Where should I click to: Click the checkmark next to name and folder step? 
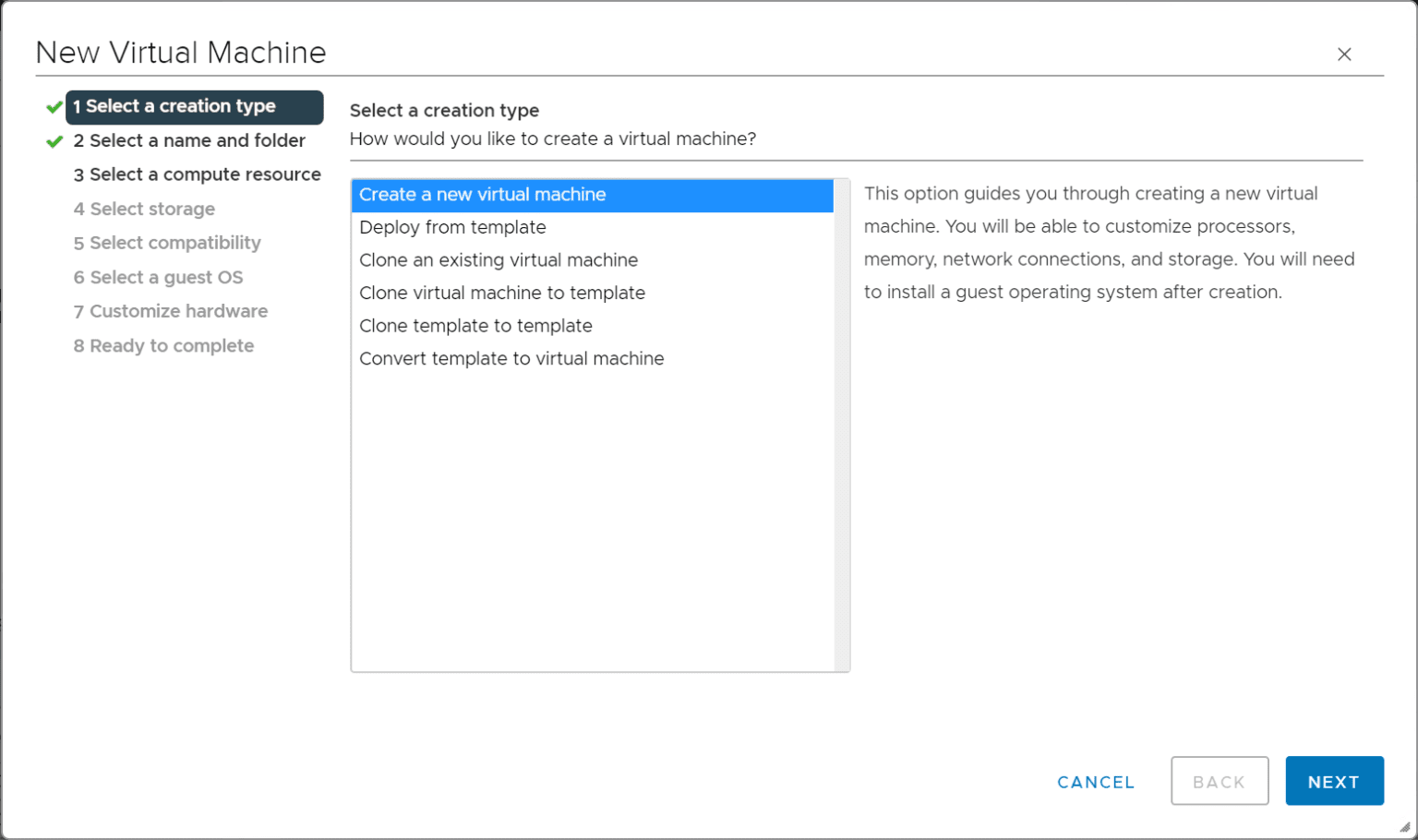click(53, 140)
